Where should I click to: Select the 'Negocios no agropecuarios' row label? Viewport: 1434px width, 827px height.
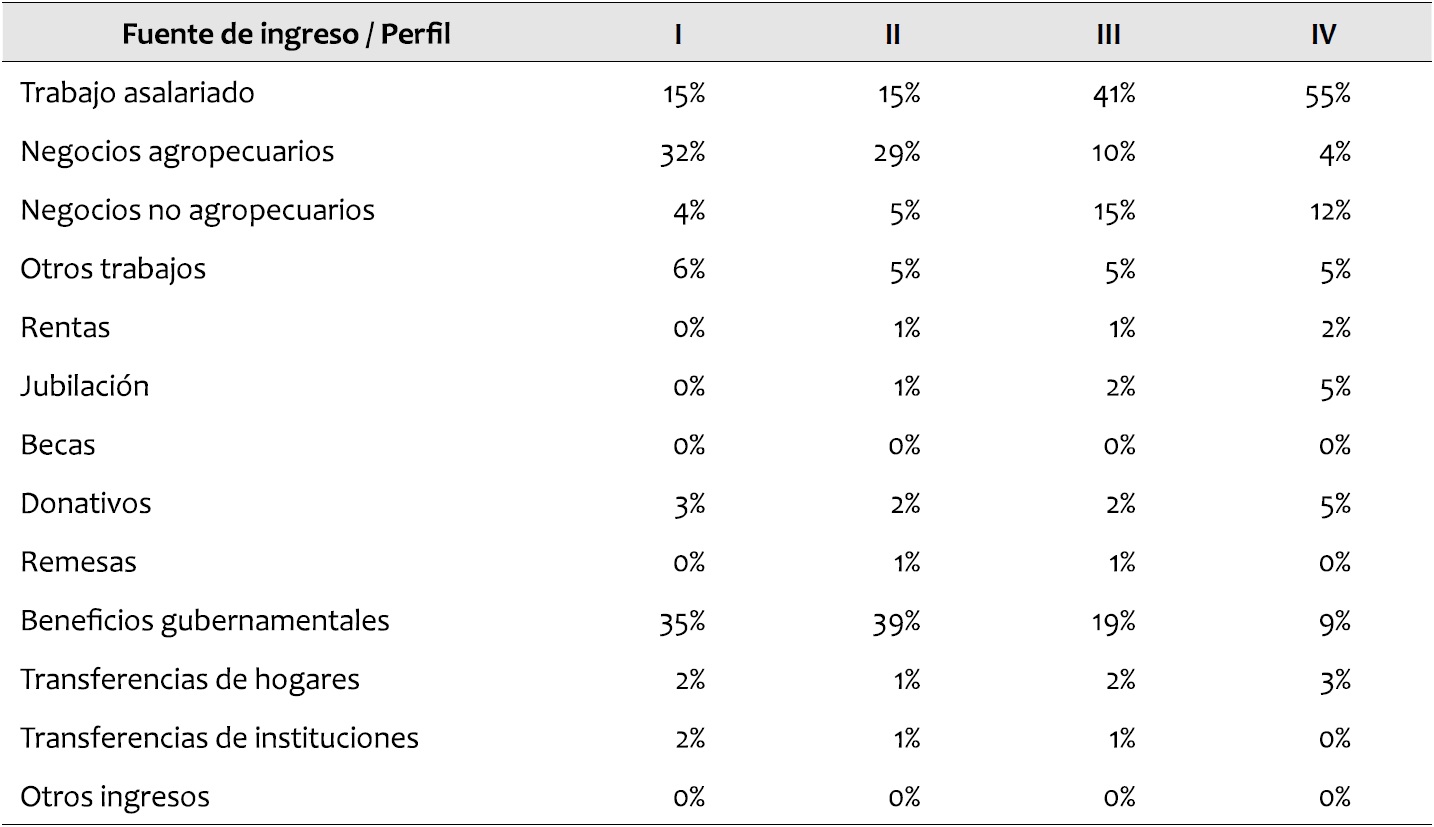pos(198,211)
